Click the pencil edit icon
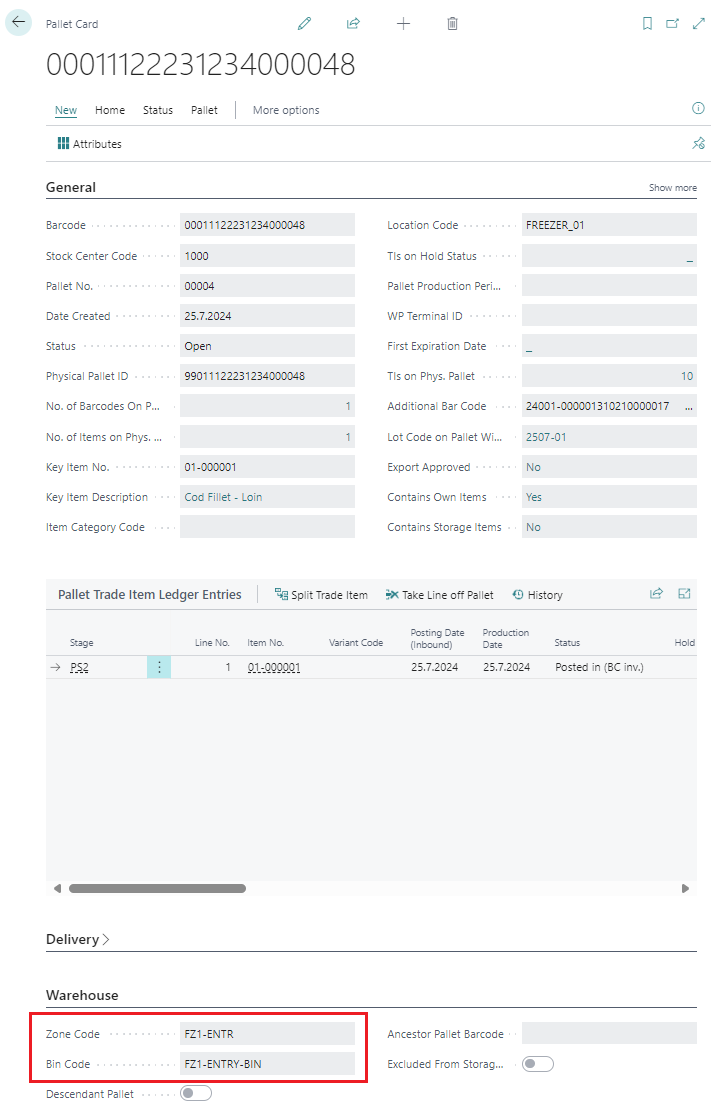Viewport: 726px width, 1114px height. point(305,23)
